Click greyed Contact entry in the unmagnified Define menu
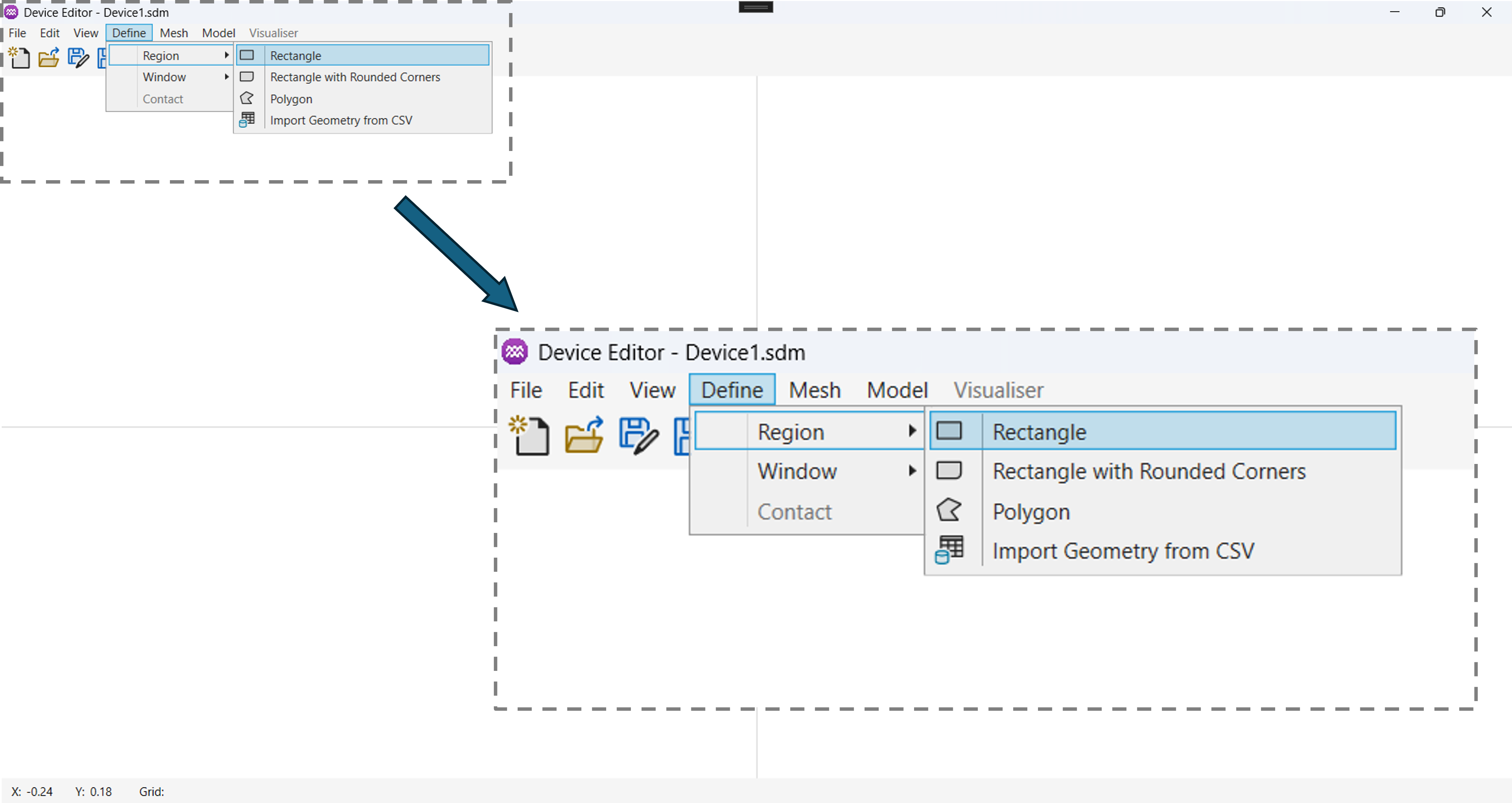This screenshot has height=803, width=1512. (x=170, y=98)
